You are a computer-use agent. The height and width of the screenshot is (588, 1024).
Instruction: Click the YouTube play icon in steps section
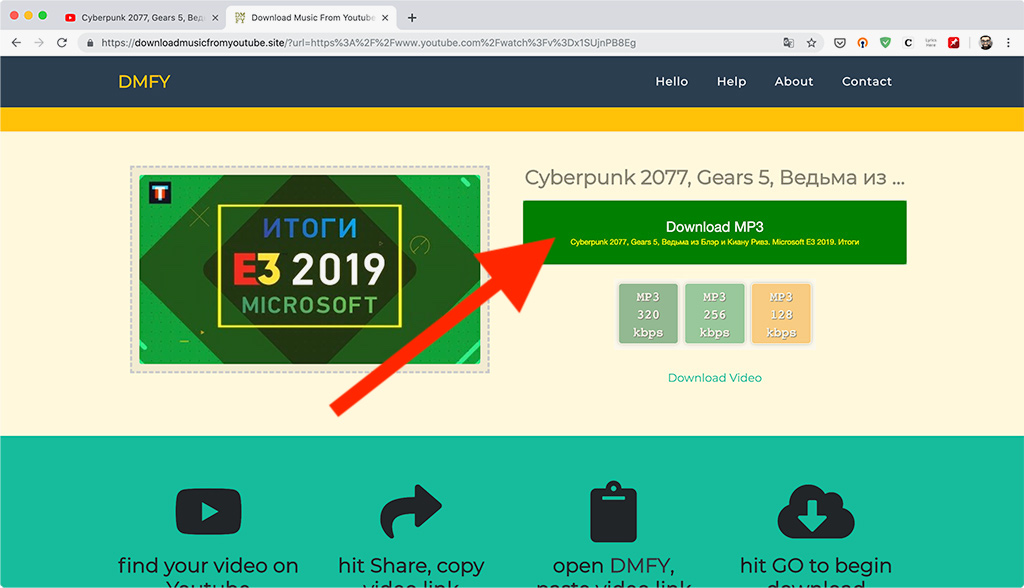pyautogui.click(x=208, y=512)
